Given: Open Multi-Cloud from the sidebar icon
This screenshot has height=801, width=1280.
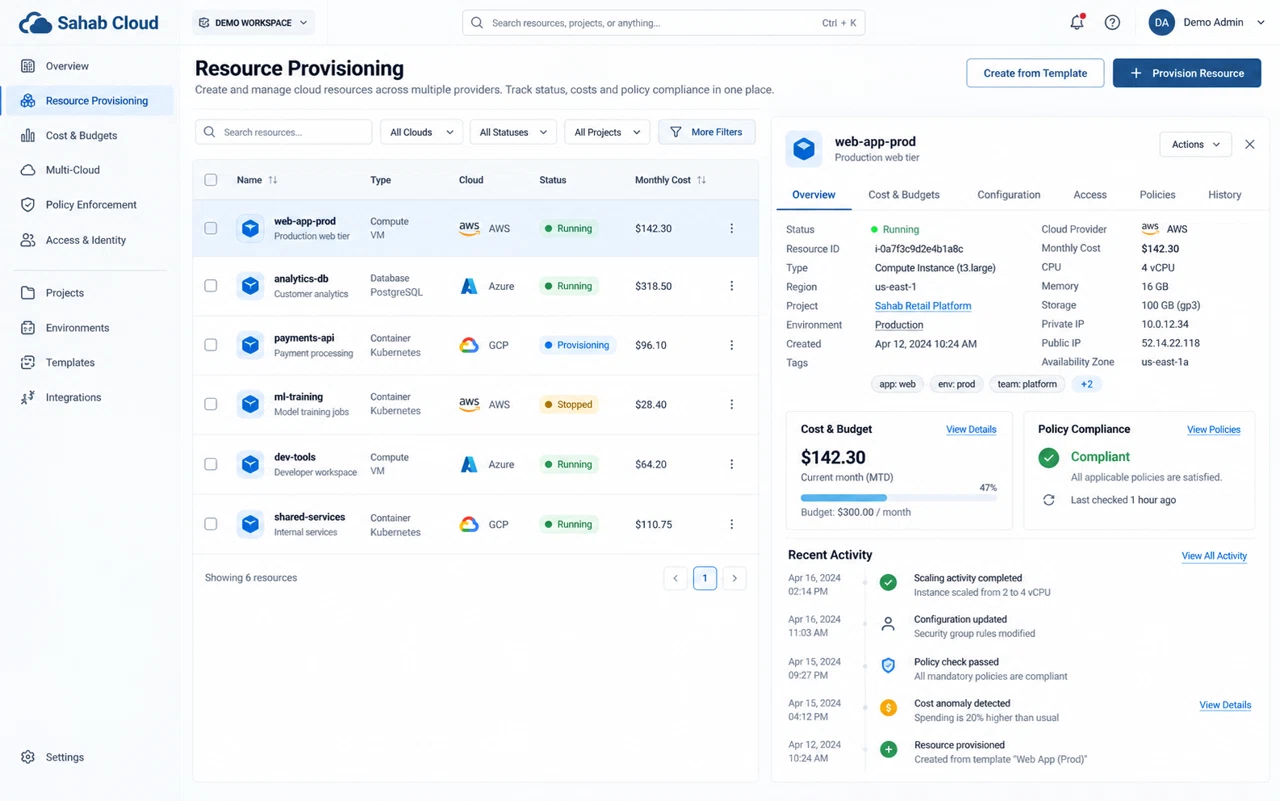Looking at the screenshot, I should 28,170.
